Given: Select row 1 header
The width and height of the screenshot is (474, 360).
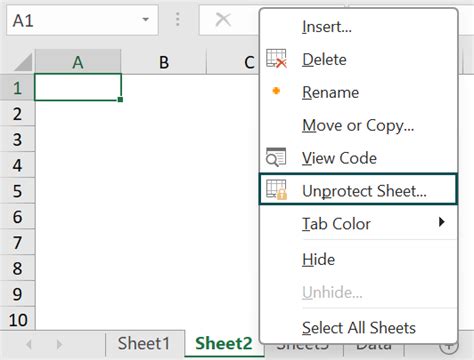Looking at the screenshot, I should [17, 88].
